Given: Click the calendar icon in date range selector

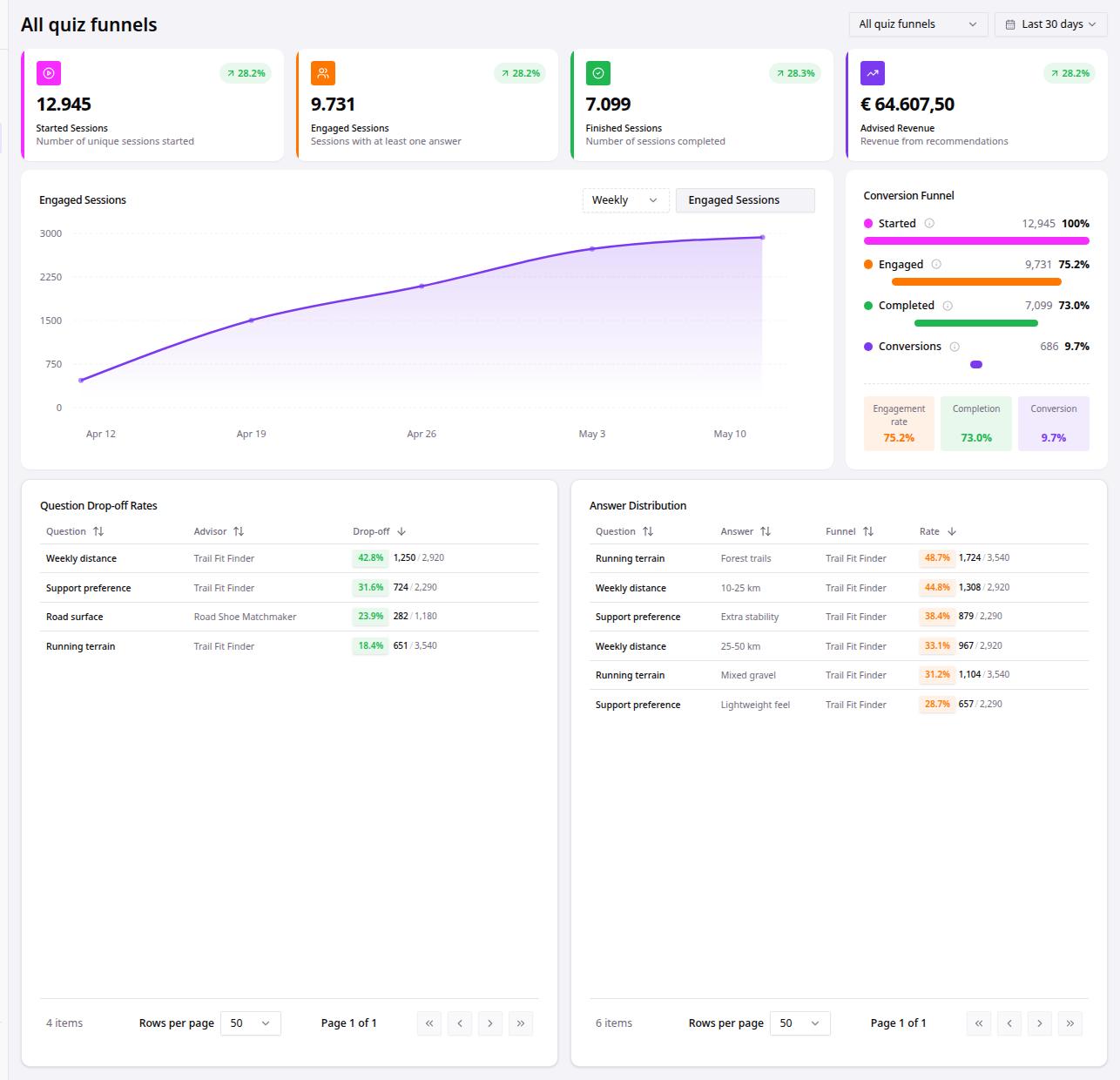Looking at the screenshot, I should tap(1010, 24).
